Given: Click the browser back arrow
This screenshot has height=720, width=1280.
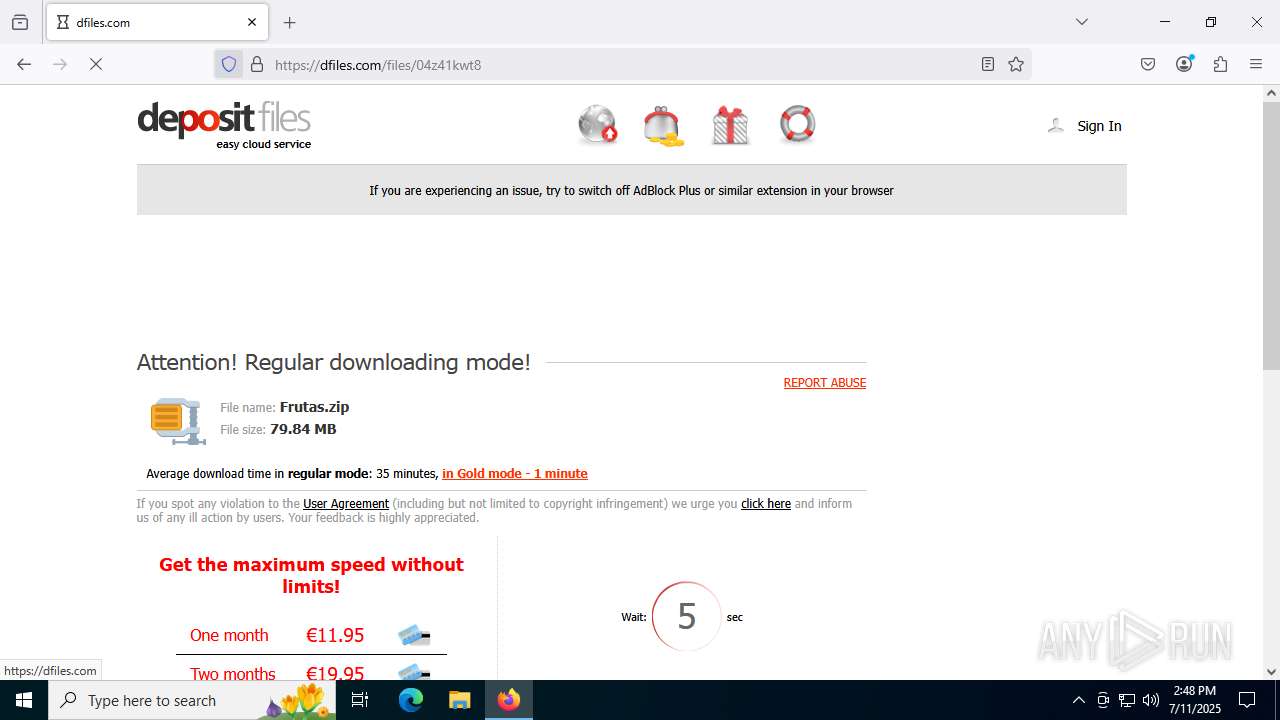Looking at the screenshot, I should 24,64.
